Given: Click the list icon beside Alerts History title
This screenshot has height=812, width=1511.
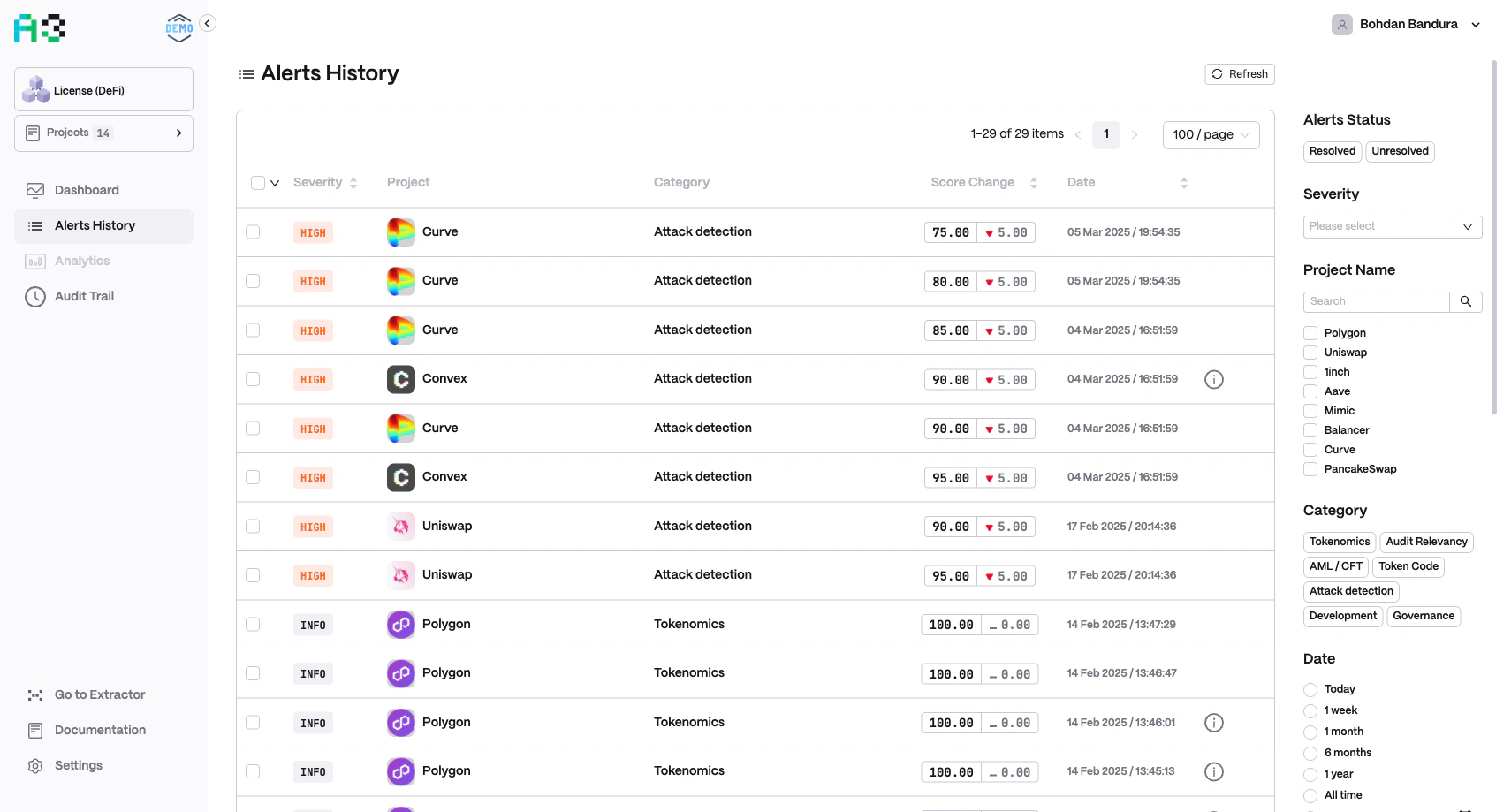Looking at the screenshot, I should tap(247, 74).
